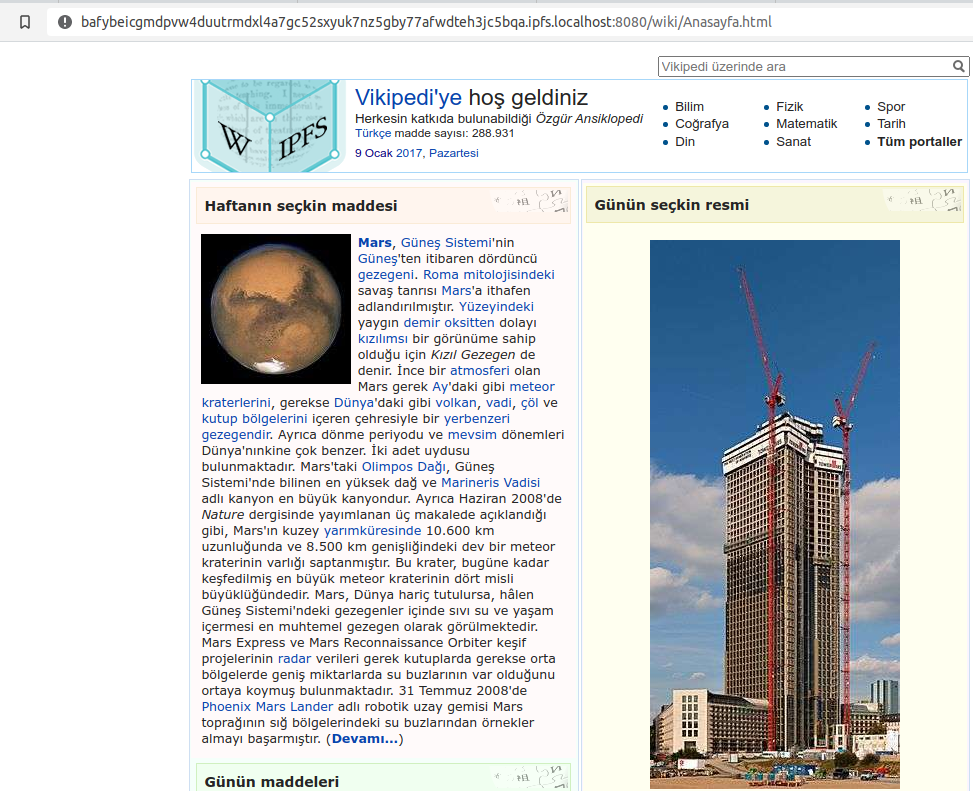Viewport: 973px width, 791px height.
Task: Click the site info icon beside URL
Action: point(65,21)
